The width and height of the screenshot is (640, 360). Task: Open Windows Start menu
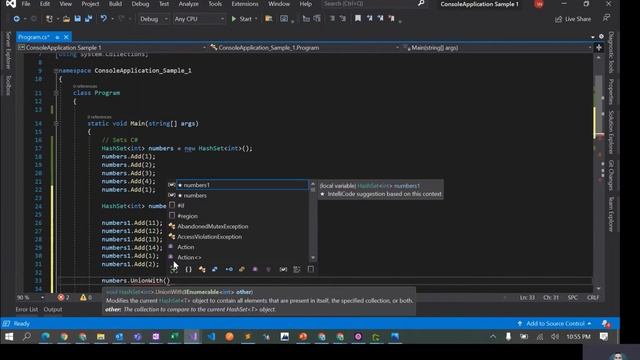click(x=9, y=337)
